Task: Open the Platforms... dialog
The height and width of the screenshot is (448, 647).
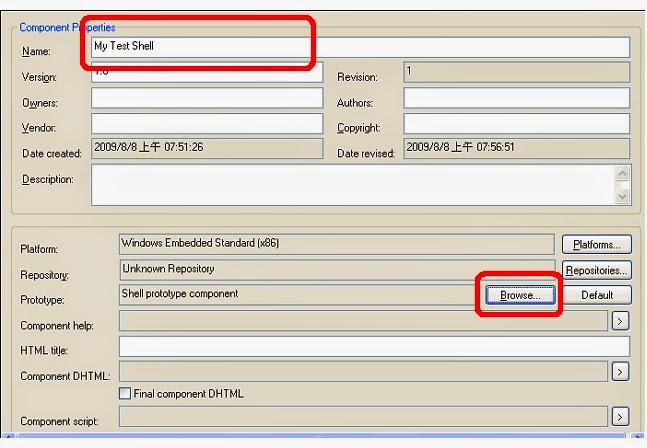Action: click(x=597, y=245)
